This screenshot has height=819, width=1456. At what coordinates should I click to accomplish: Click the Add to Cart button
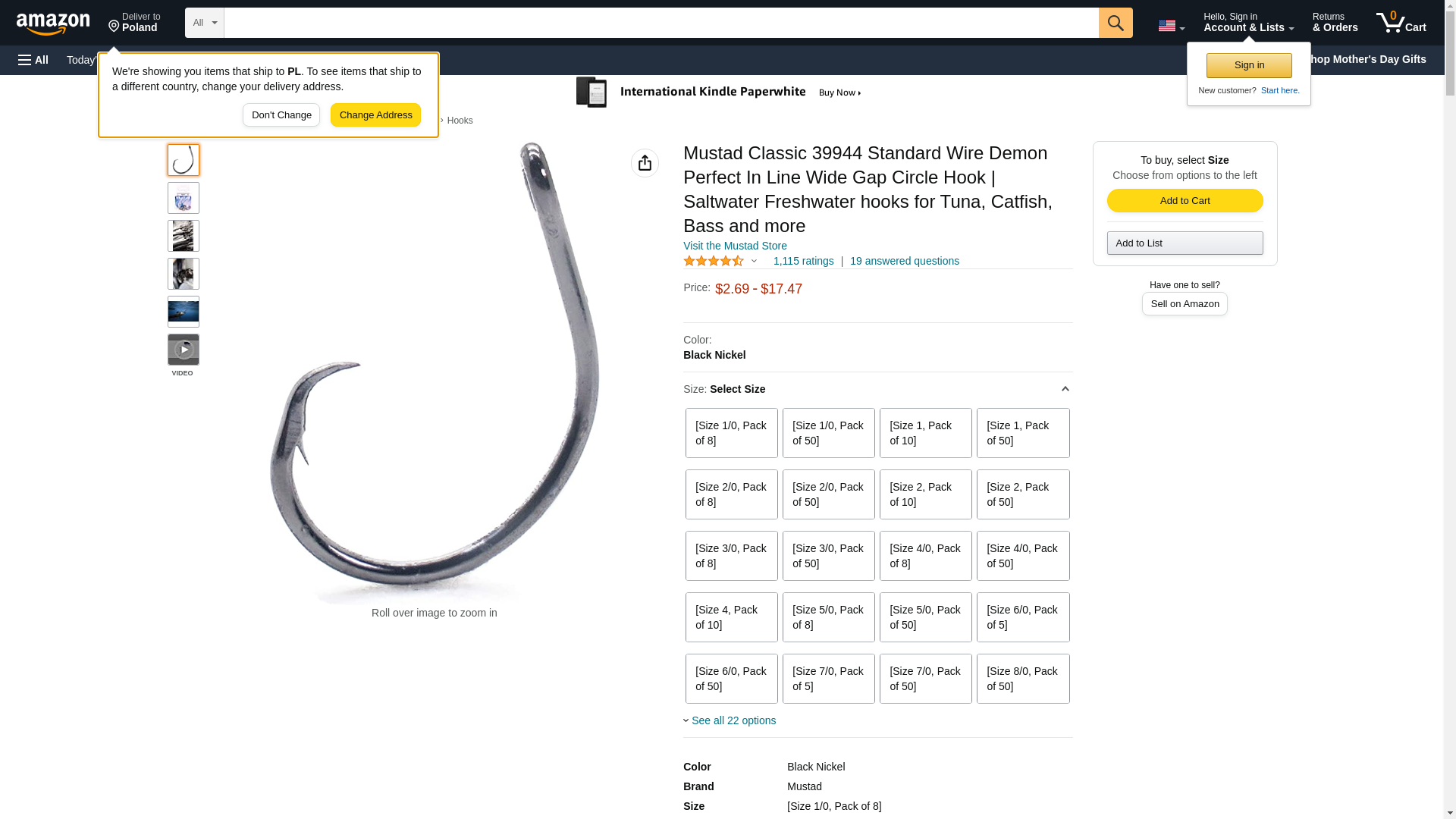(x=1185, y=200)
